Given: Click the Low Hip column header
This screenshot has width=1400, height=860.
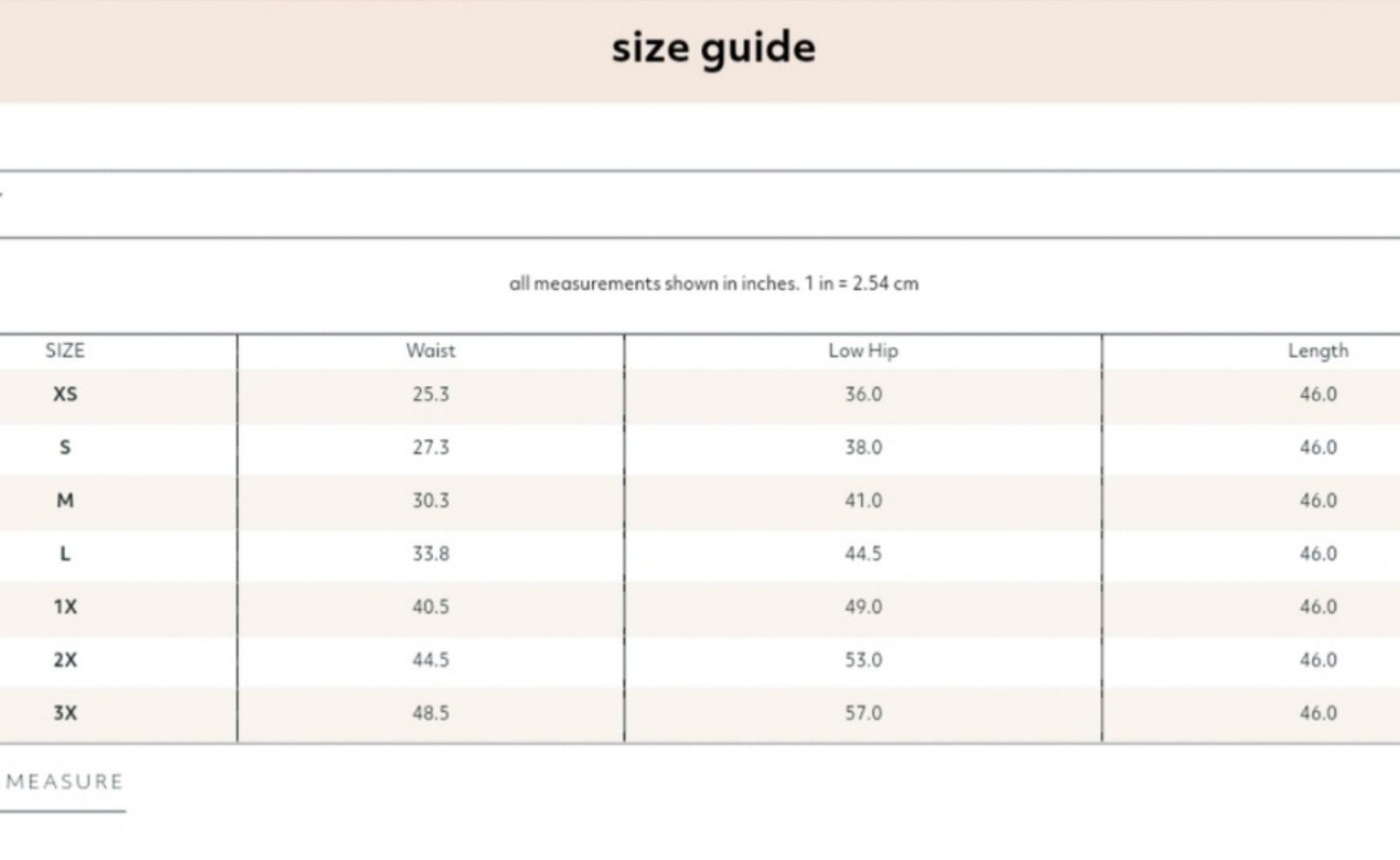Looking at the screenshot, I should 863,351.
